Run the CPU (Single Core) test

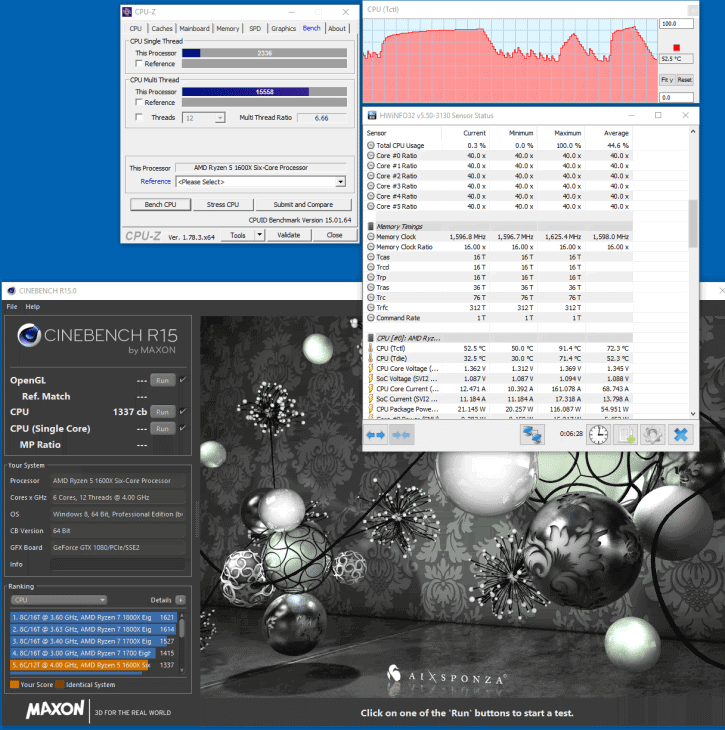pos(163,428)
